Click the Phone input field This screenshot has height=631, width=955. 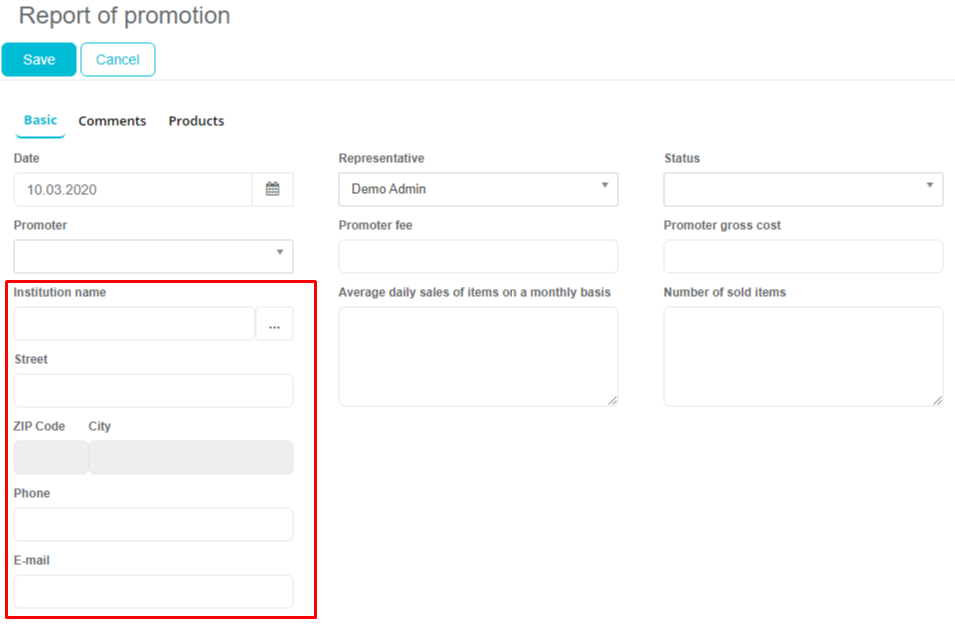(x=153, y=524)
